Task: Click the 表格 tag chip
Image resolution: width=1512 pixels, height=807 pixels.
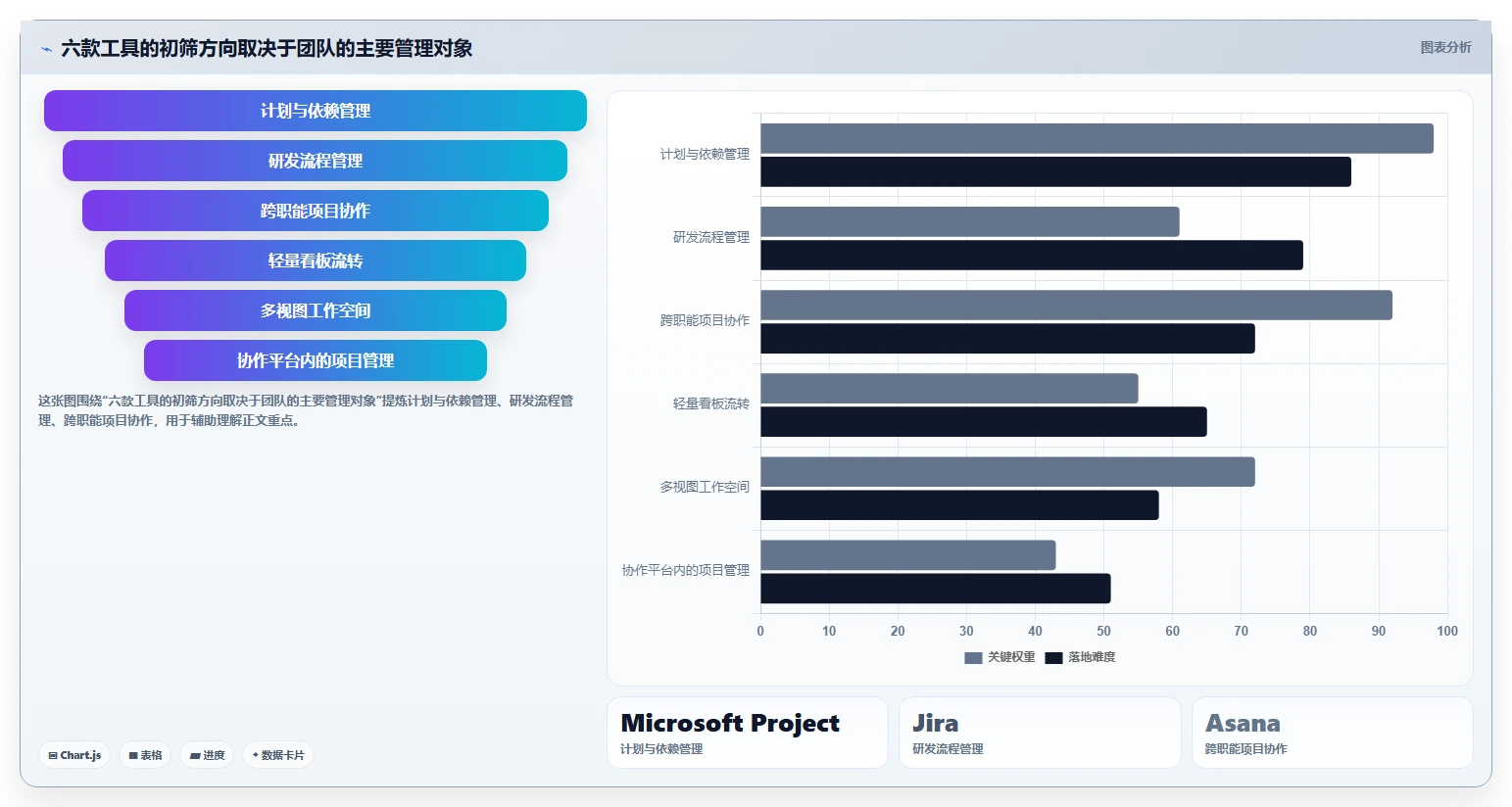Action: tap(145, 755)
